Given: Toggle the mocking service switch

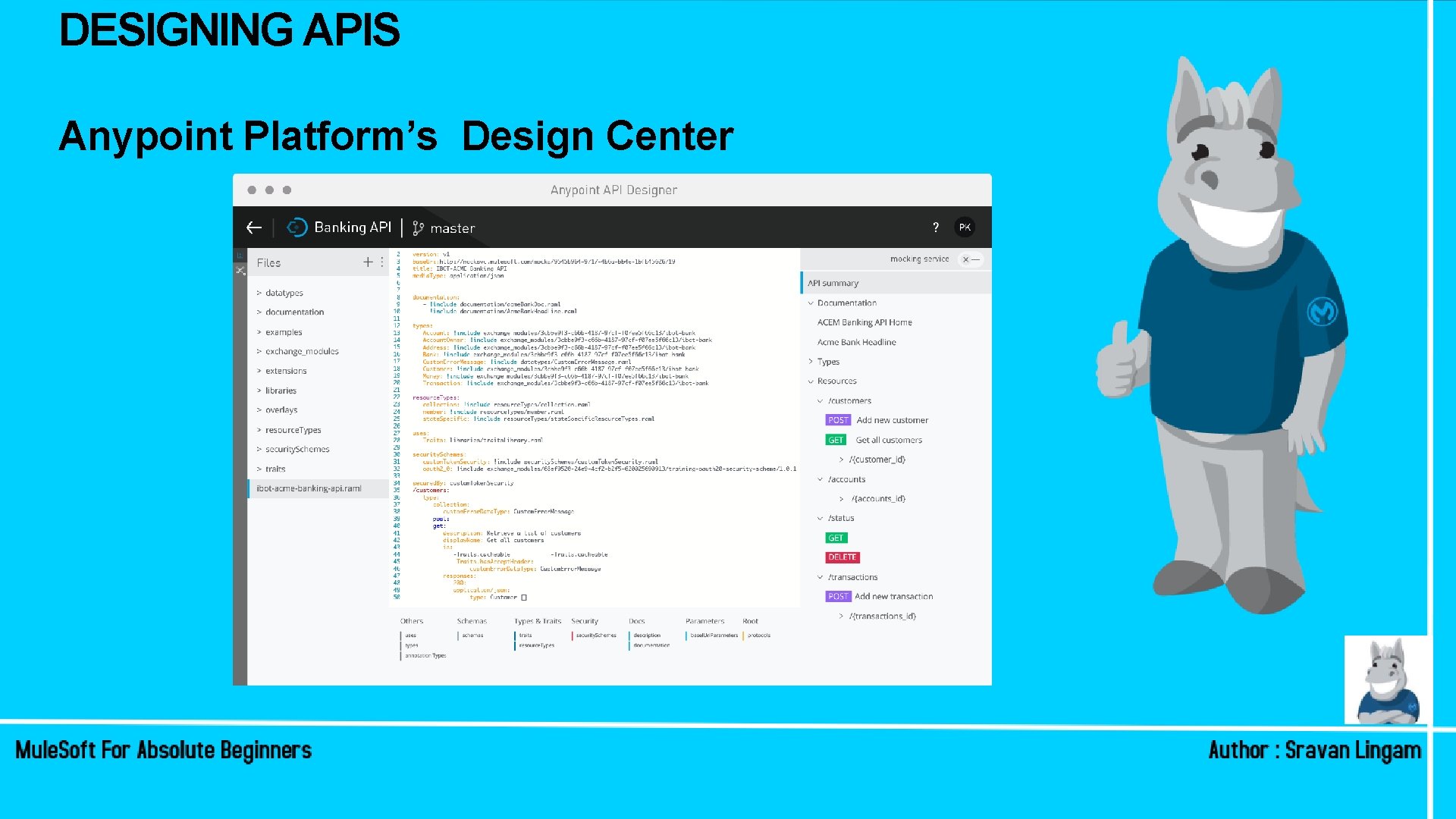Looking at the screenshot, I should tap(971, 259).
